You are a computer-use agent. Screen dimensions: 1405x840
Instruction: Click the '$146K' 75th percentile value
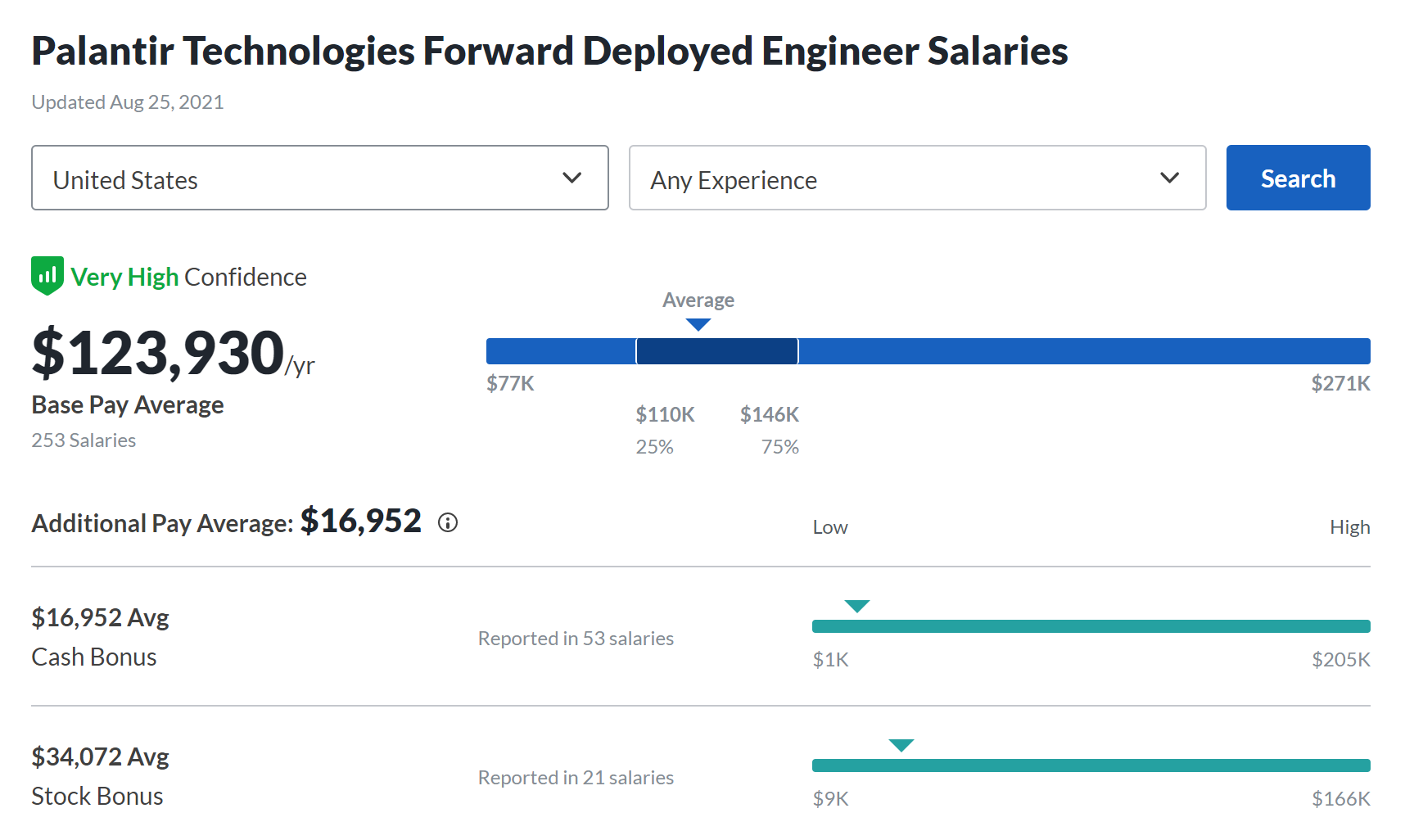click(x=770, y=414)
